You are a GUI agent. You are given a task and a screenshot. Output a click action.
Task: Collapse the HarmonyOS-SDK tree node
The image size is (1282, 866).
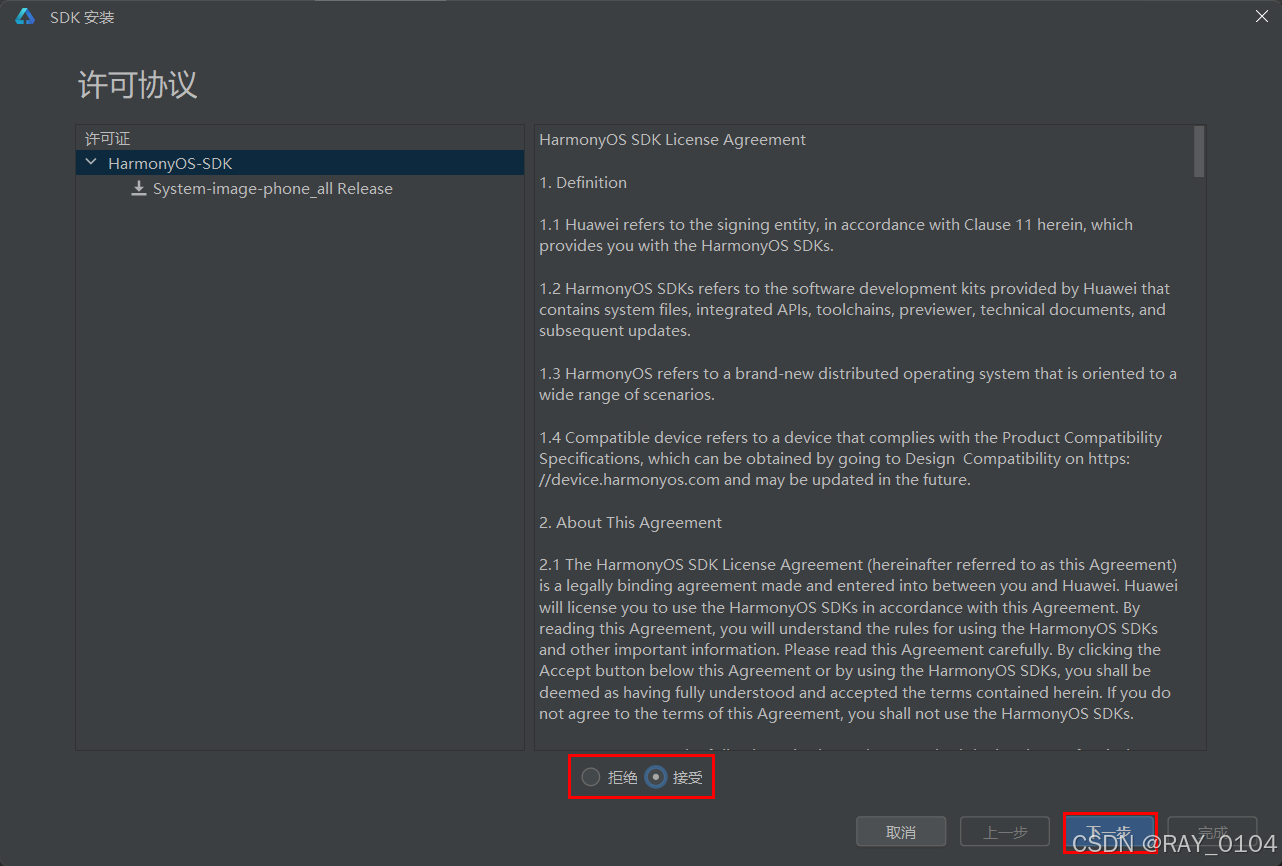(92, 162)
